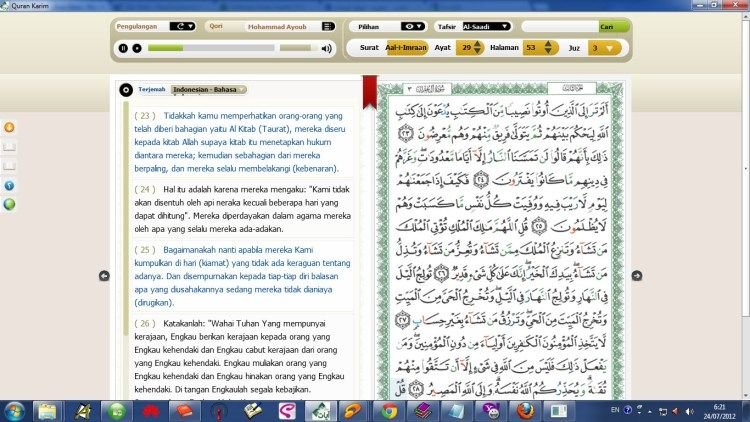Open Mozilla Firefox from taskbar
This screenshot has width=750, height=422.
point(525,411)
